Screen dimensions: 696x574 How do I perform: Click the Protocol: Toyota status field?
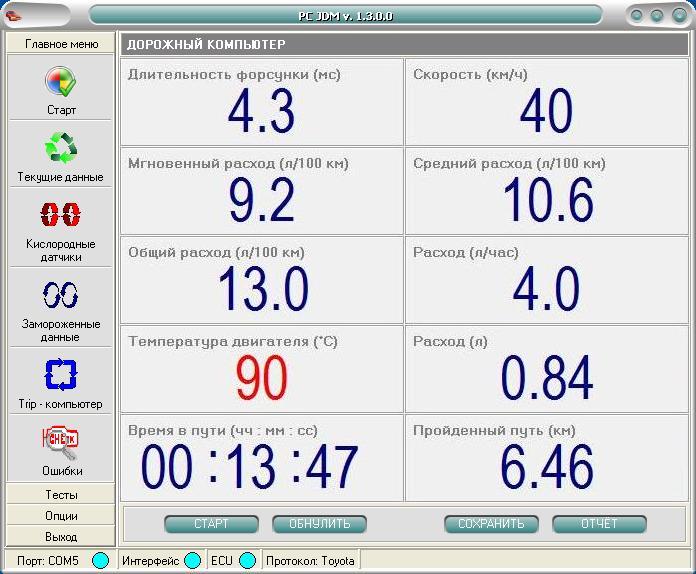(310, 560)
